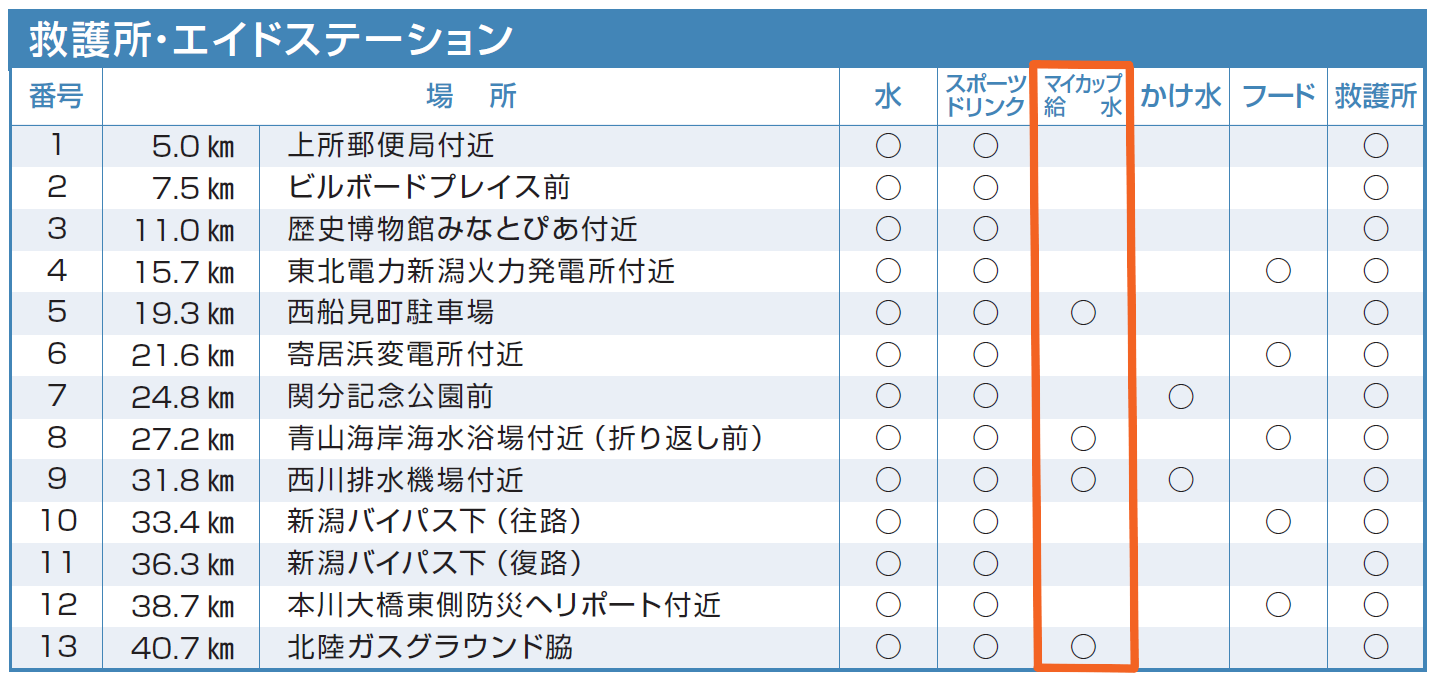The width and height of the screenshot is (1435, 679).
Task: Click the 救護所 circle for station 11
Action: pyautogui.click(x=1376, y=564)
